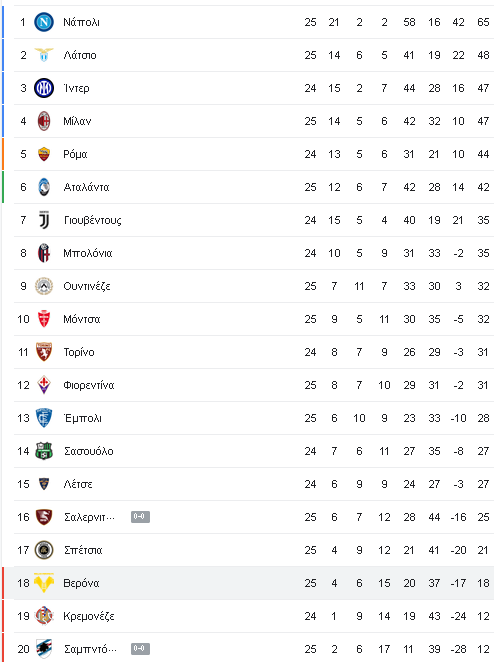The image size is (494, 662).
Task: Select the Inter club logo
Action: (44, 88)
